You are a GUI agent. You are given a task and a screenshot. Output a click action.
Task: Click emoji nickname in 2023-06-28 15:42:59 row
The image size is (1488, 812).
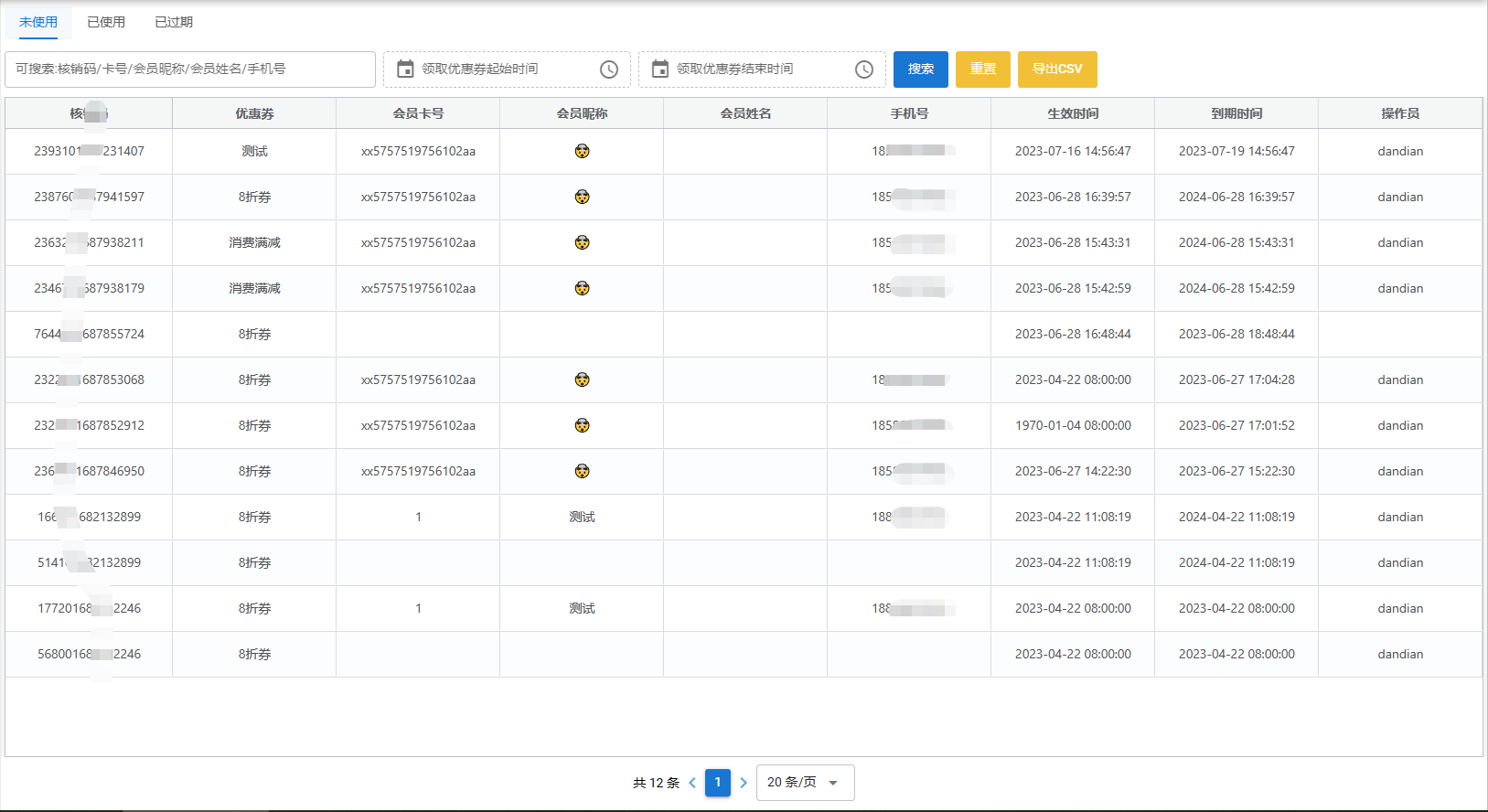pyautogui.click(x=583, y=288)
